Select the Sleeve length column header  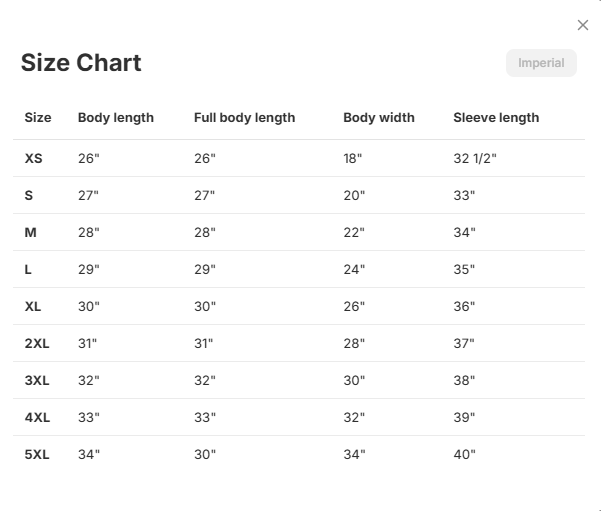pos(496,117)
